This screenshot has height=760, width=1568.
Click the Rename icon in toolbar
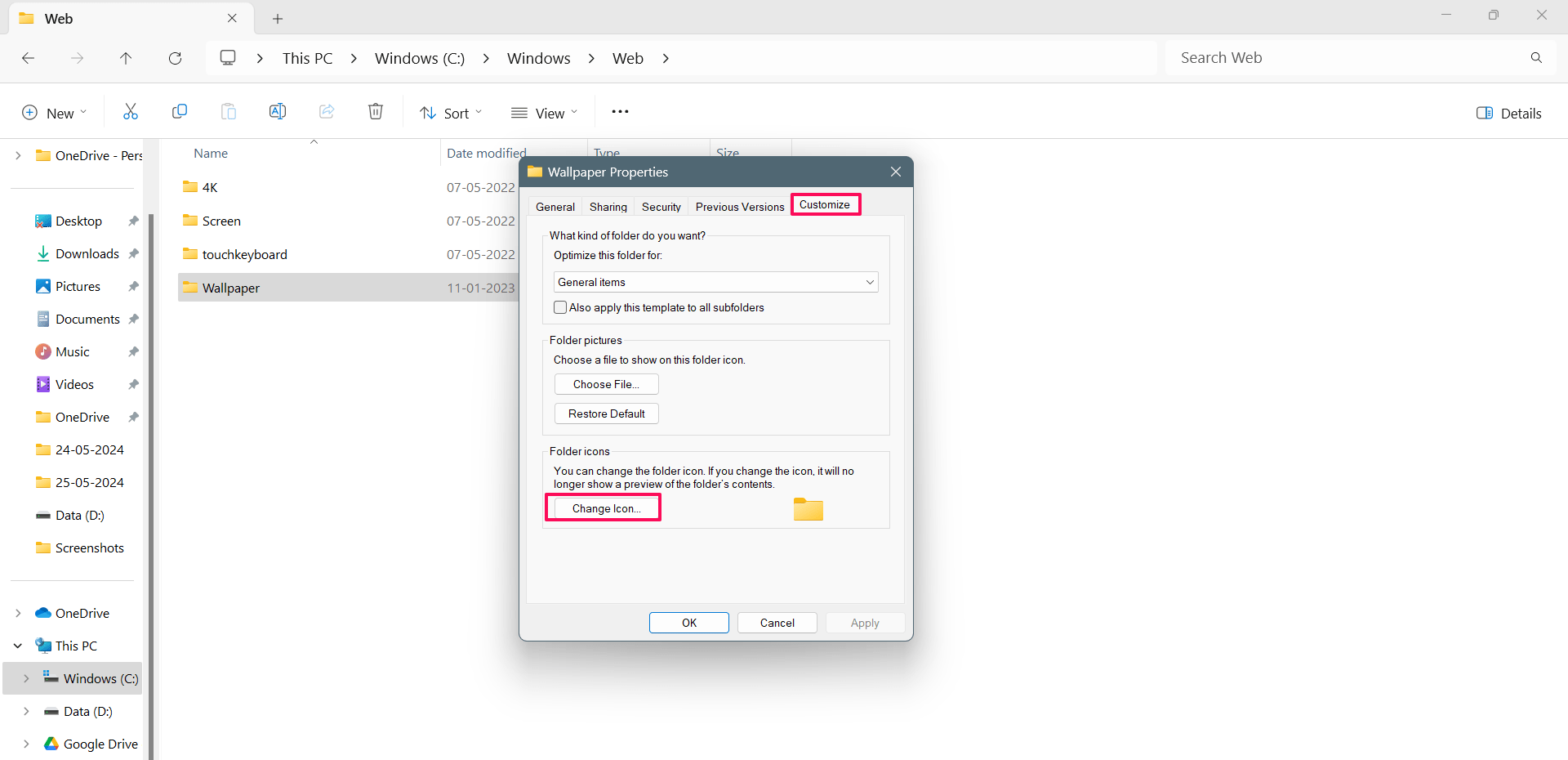(278, 112)
